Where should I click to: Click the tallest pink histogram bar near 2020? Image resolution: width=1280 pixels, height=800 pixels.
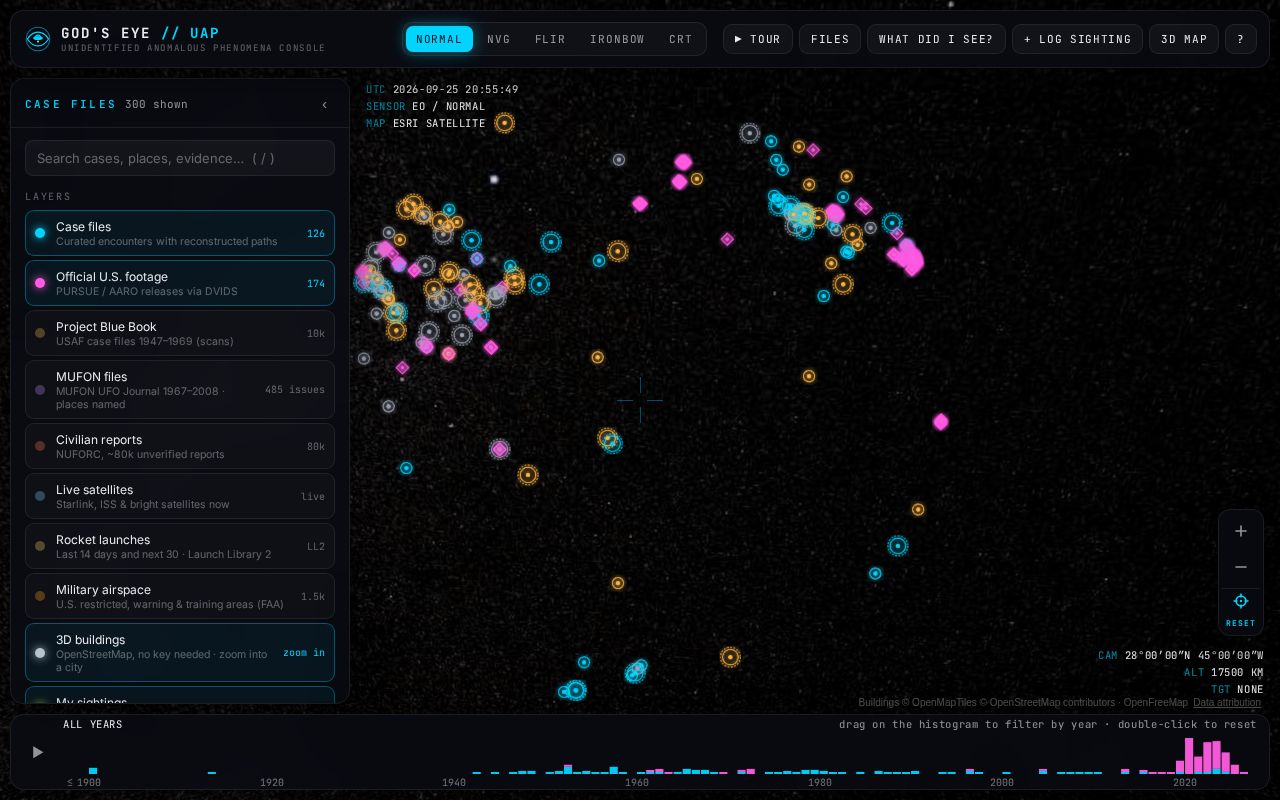(x=1189, y=756)
